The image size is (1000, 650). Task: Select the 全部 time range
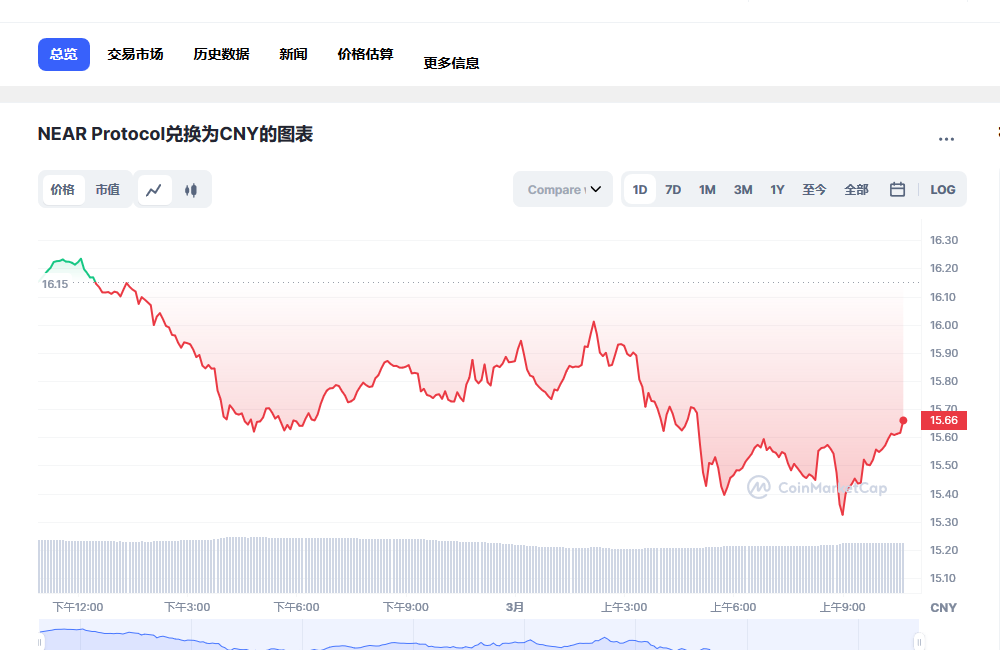pos(857,189)
